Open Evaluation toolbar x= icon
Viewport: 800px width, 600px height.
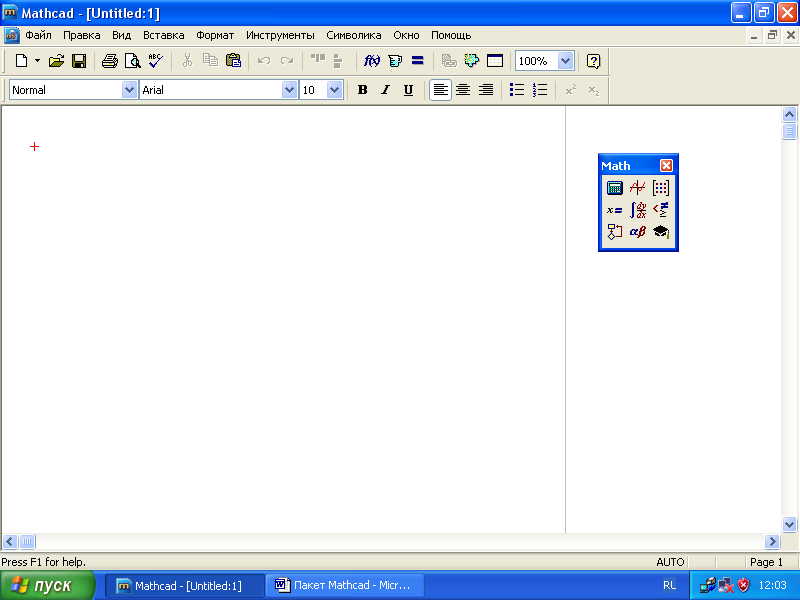(x=614, y=210)
